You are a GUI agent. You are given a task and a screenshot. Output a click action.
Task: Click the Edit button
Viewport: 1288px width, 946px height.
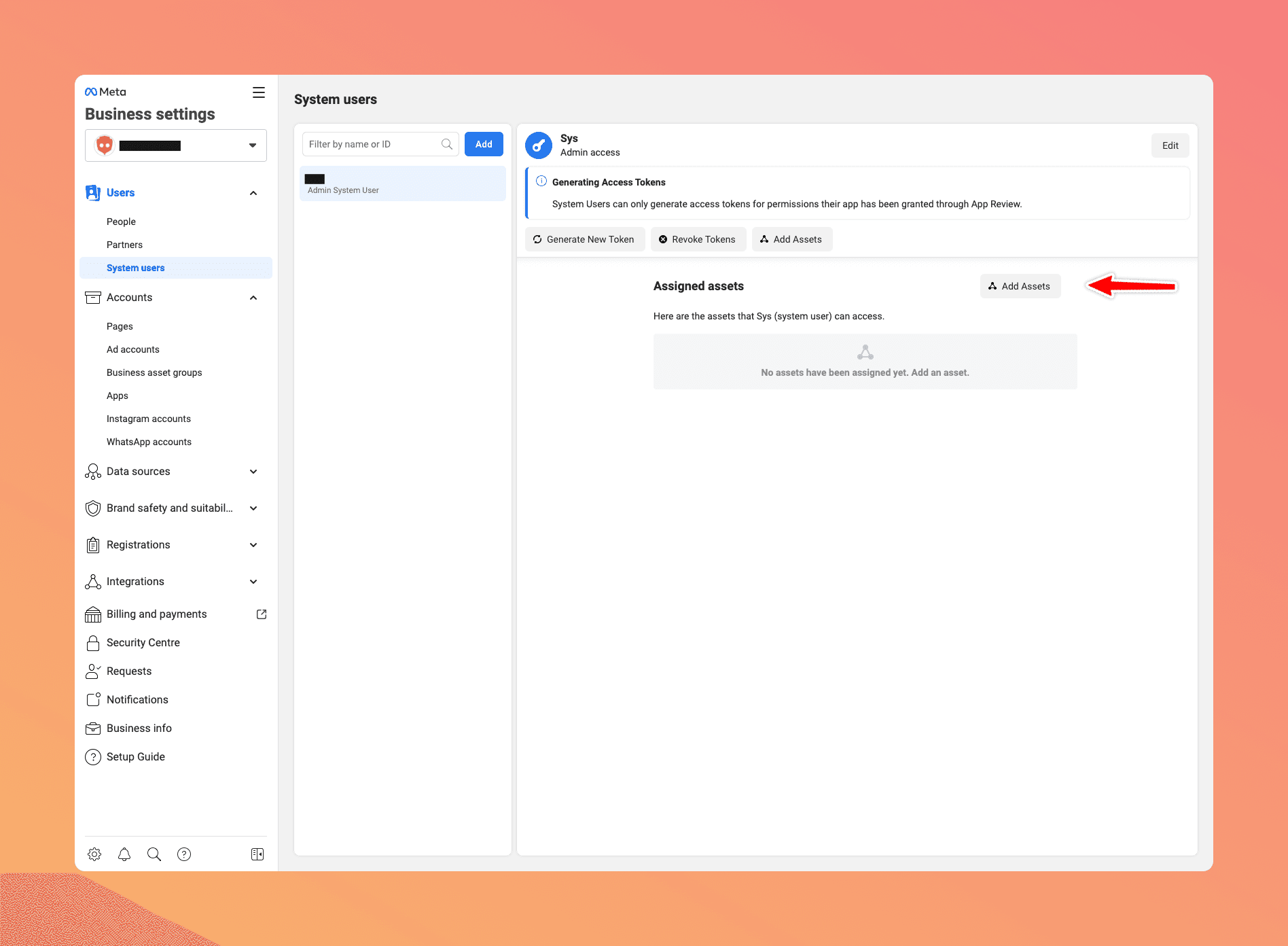click(x=1170, y=145)
